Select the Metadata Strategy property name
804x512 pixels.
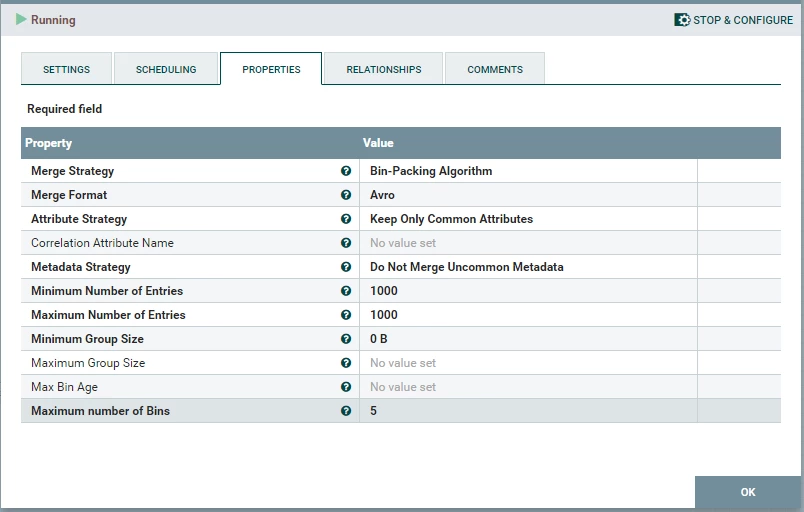81,267
